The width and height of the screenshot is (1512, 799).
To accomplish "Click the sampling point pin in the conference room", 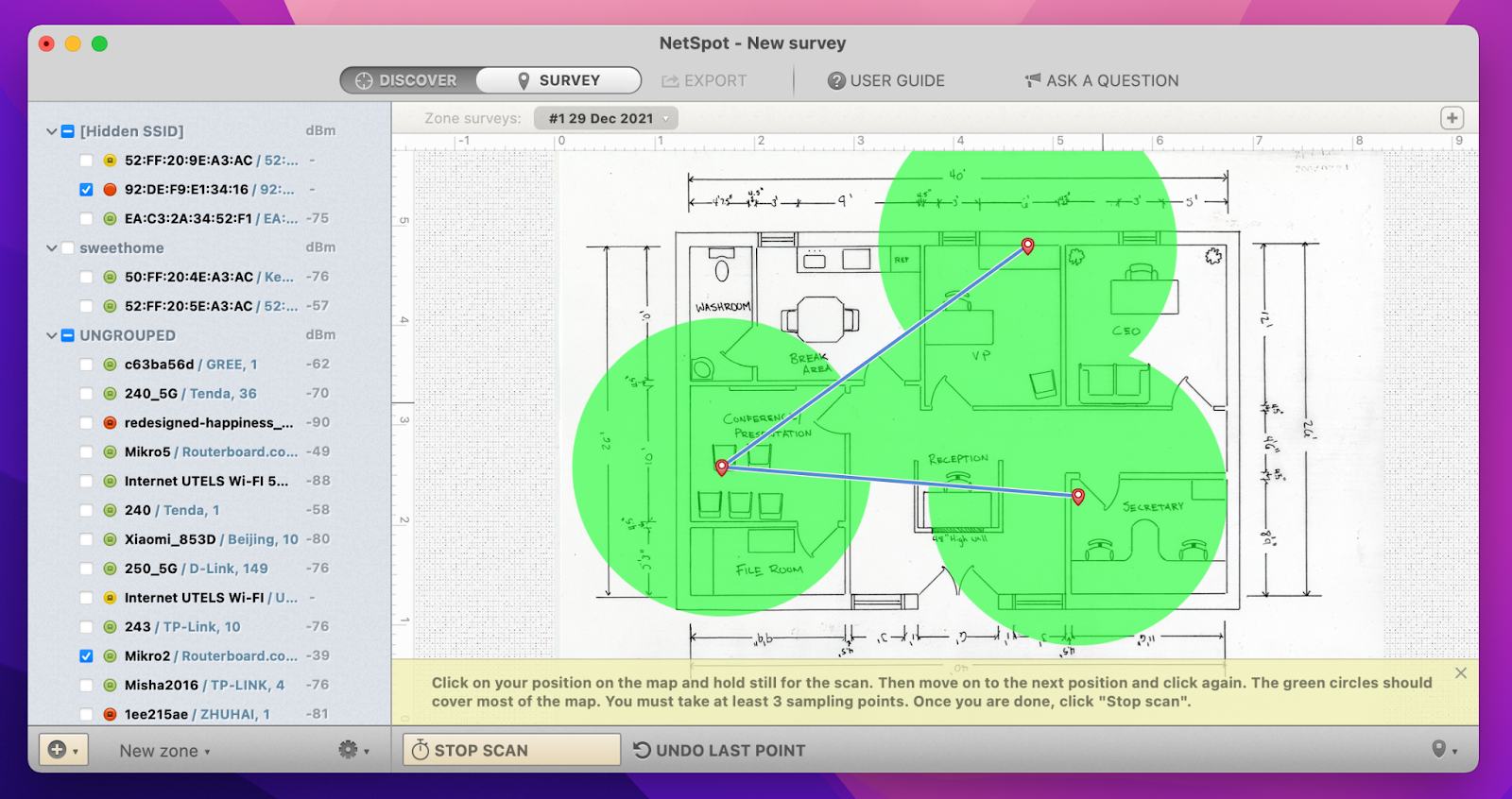I will pyautogui.click(x=722, y=467).
